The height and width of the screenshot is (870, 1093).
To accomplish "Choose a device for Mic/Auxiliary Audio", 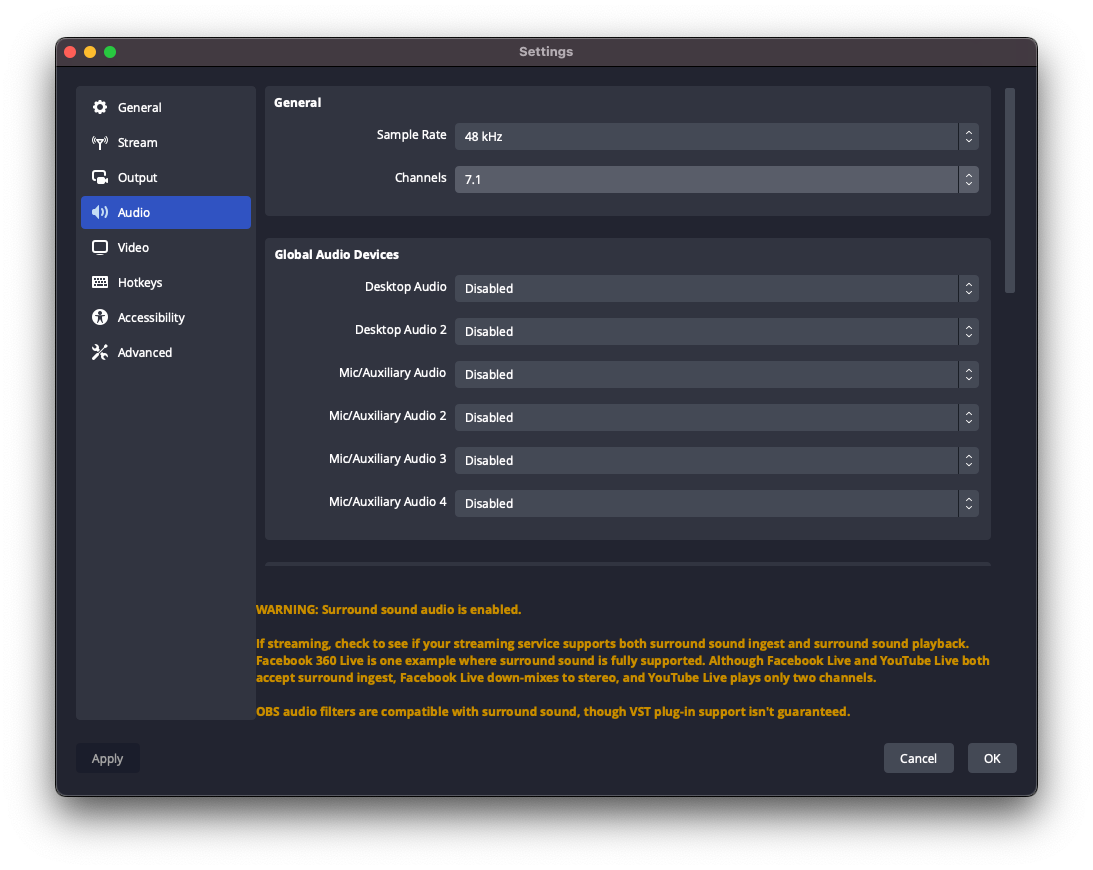I will [x=716, y=374].
